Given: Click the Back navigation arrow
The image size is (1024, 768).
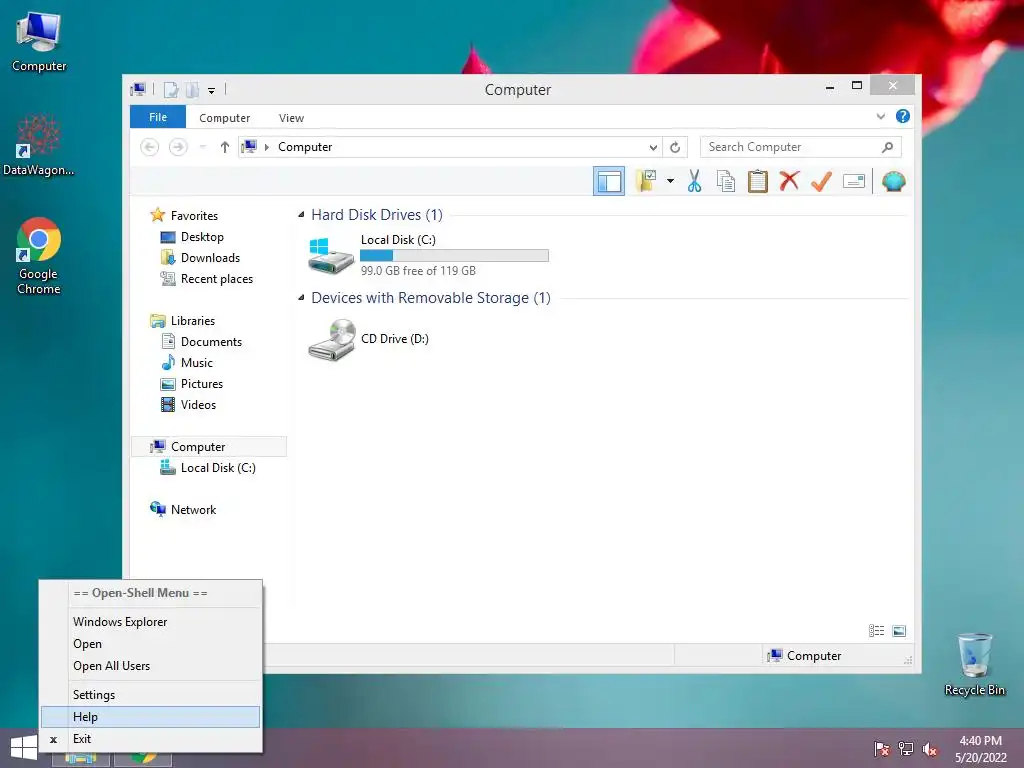Looking at the screenshot, I should (x=150, y=147).
